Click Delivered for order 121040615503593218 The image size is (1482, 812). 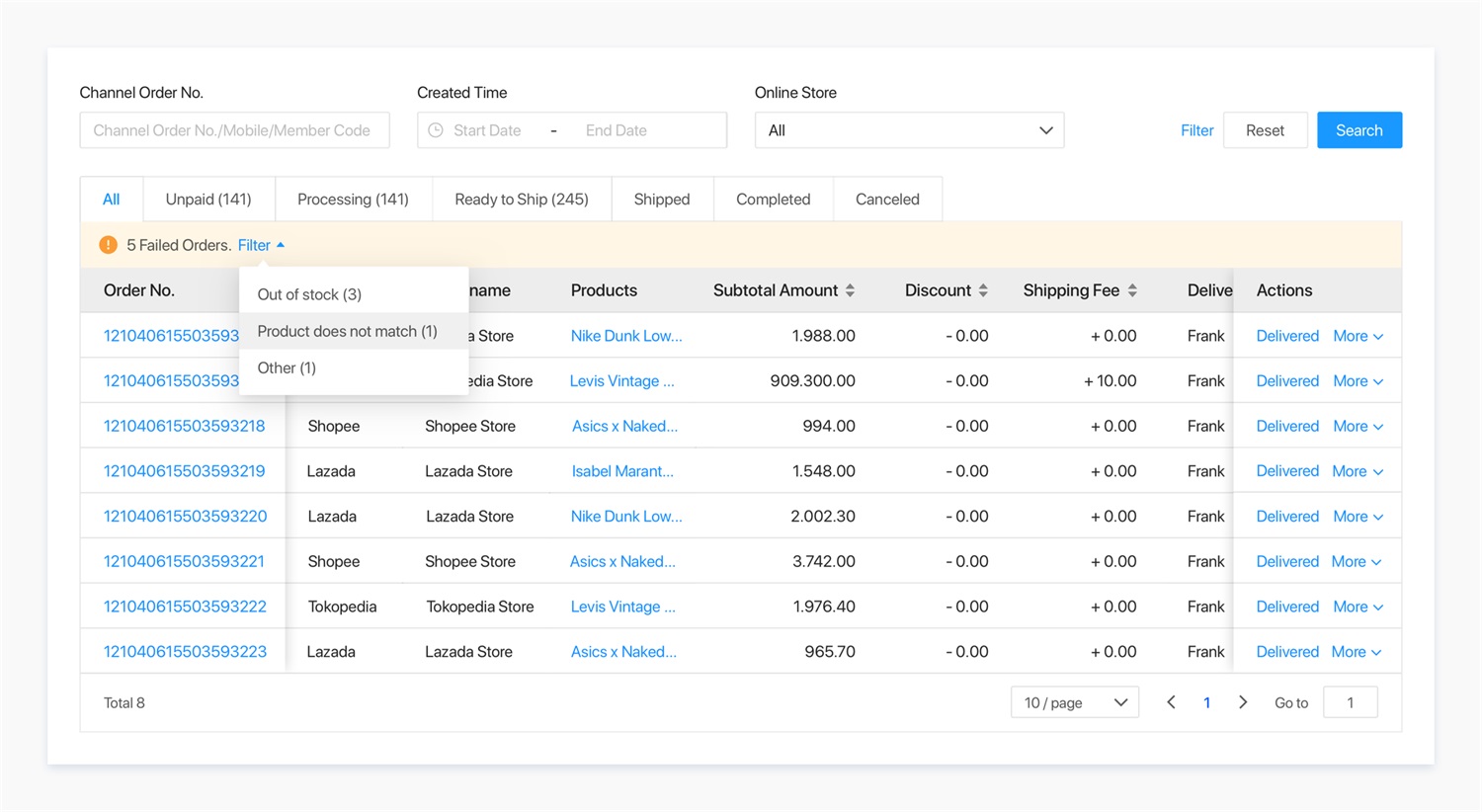(x=1287, y=426)
